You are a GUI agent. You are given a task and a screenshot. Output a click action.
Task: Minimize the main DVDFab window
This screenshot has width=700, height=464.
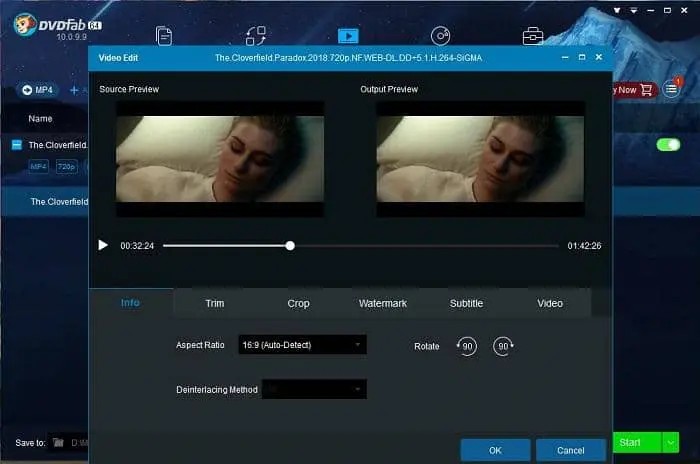click(x=651, y=10)
